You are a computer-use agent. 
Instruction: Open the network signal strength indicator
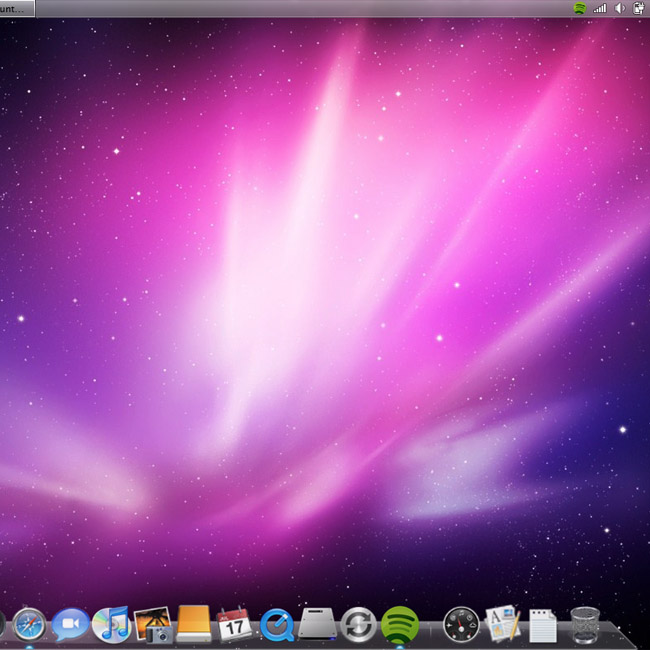pyautogui.click(x=600, y=8)
